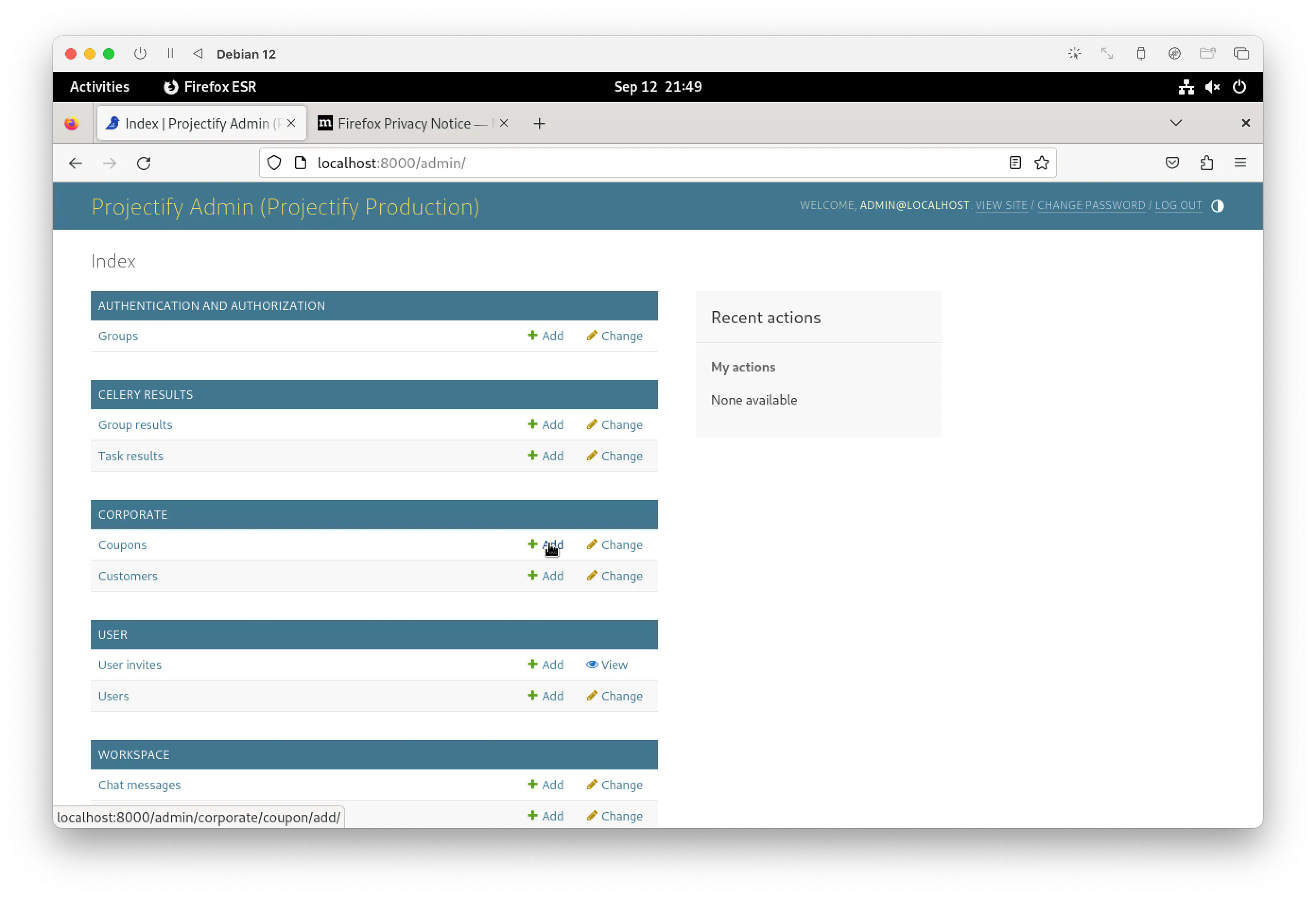Open the Workspace section header
This screenshot has height=898, width=1316.
(x=134, y=755)
